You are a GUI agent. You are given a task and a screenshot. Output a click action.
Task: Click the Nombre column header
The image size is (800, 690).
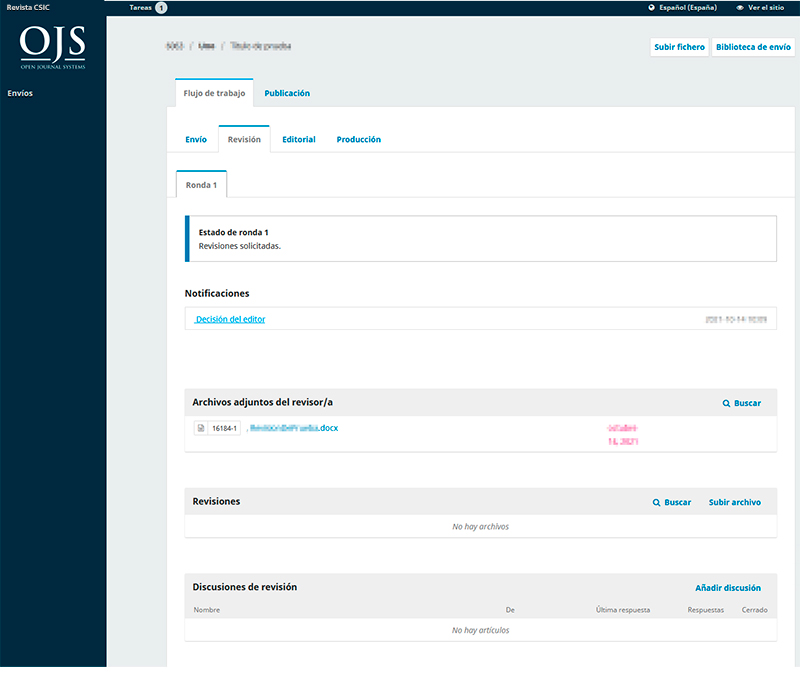[x=207, y=610]
